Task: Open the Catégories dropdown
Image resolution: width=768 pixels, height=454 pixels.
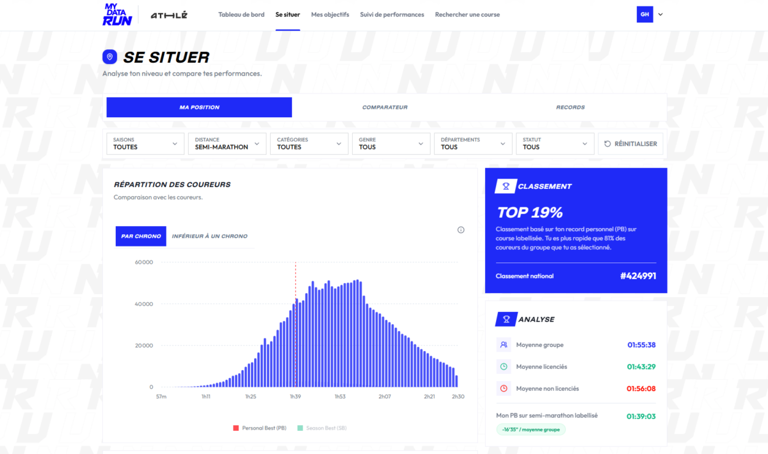Action: click(x=309, y=143)
